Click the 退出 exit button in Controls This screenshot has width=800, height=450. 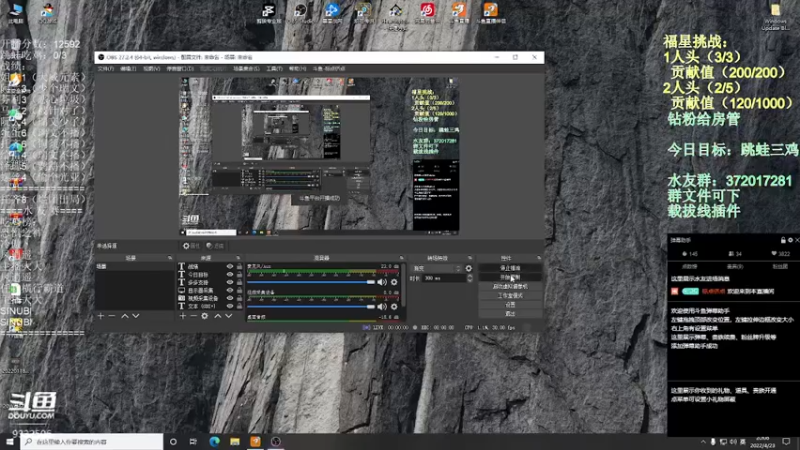pyautogui.click(x=510, y=314)
